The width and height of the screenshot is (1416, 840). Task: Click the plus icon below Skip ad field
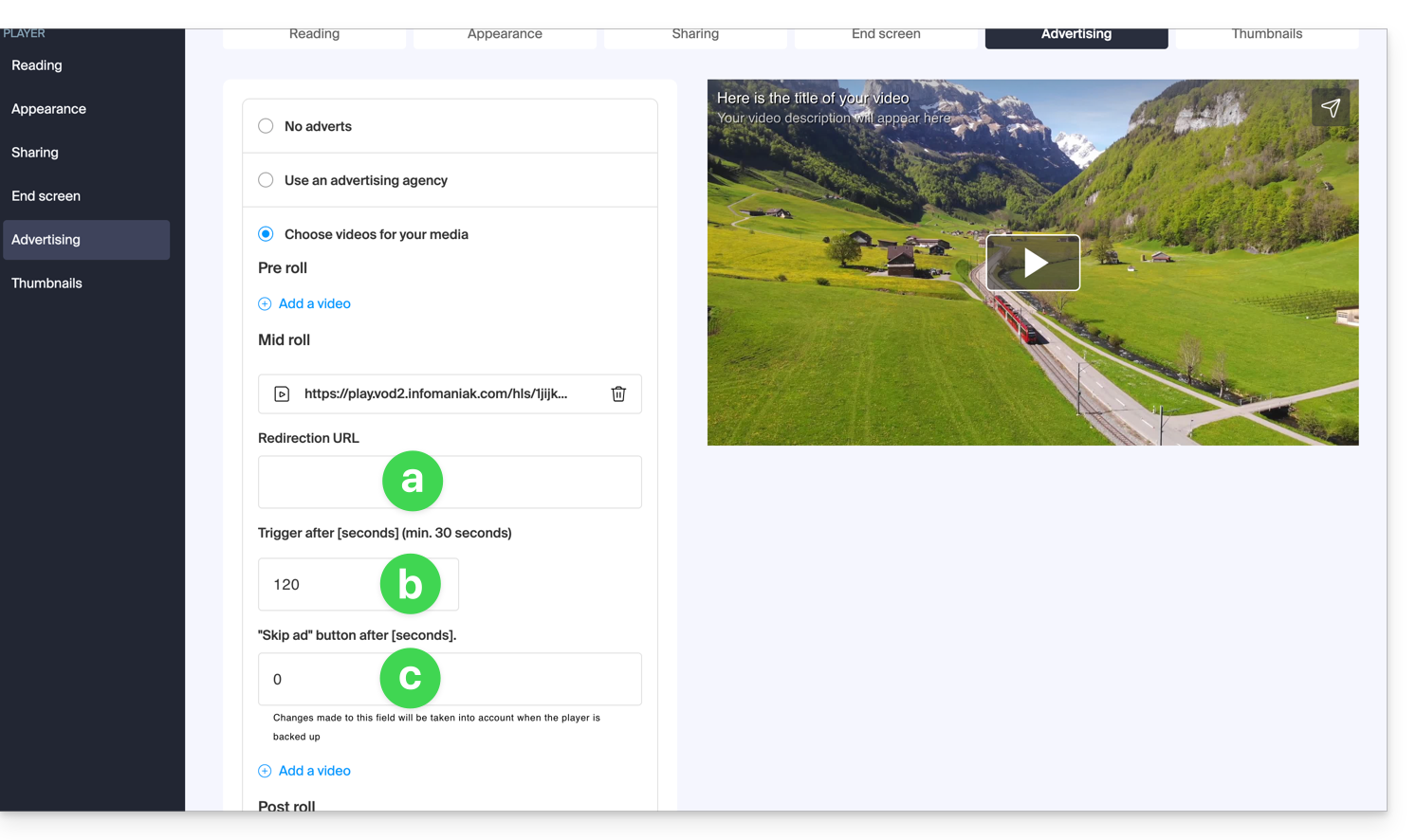[x=265, y=771]
